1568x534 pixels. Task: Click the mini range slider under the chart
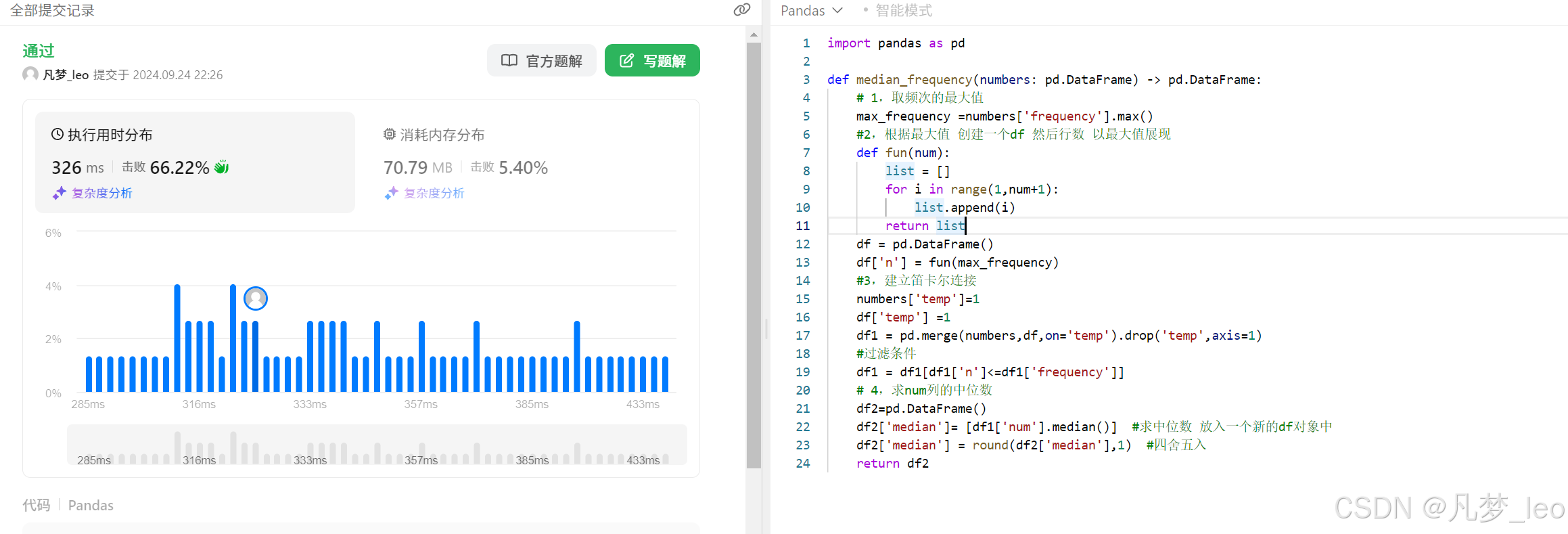click(377, 445)
